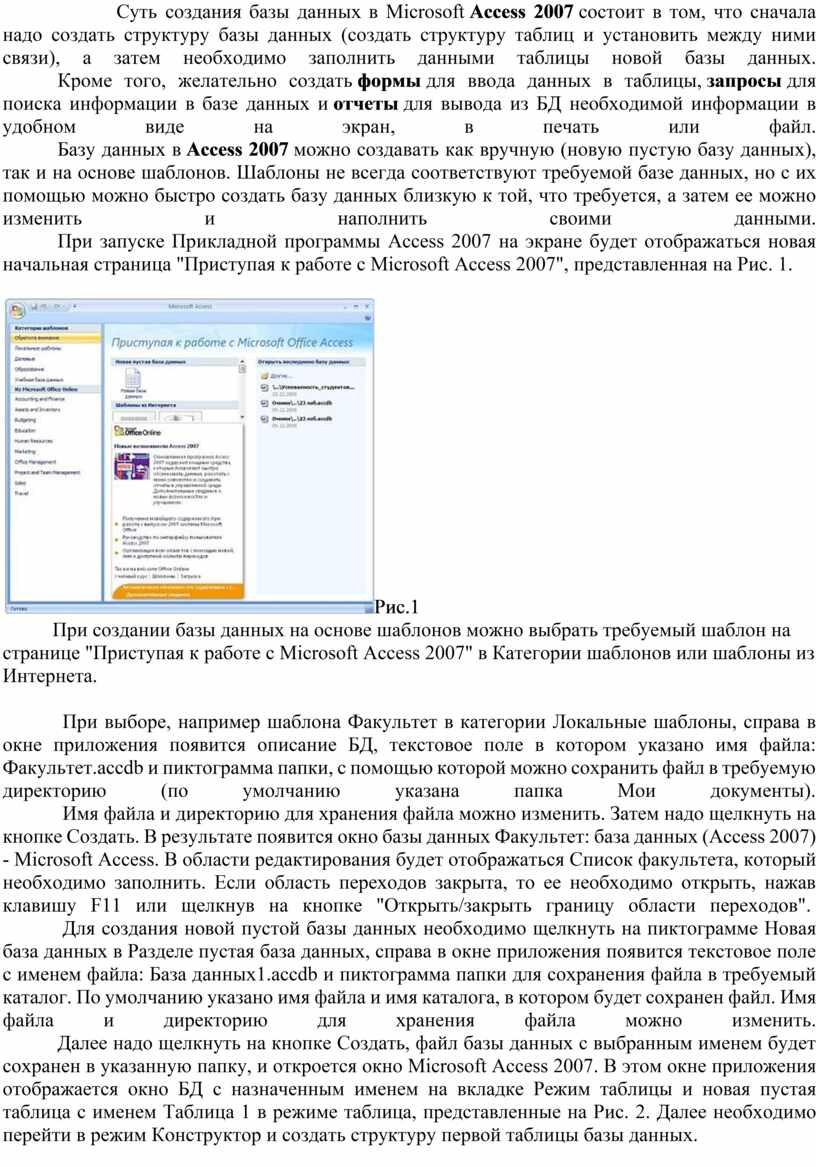Select the Travel category
The image size is (816, 1167).
21,493
